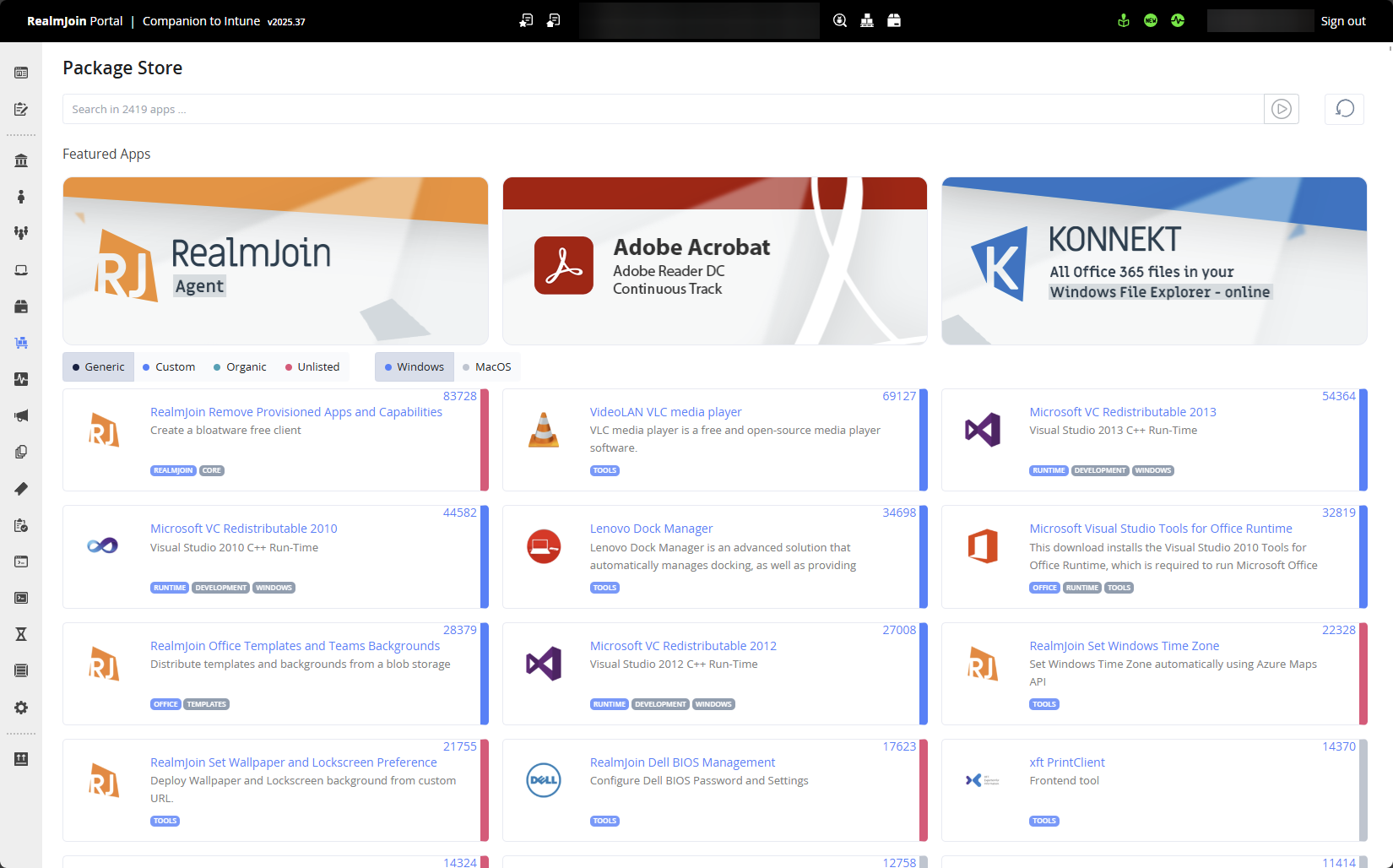1393x868 pixels.
Task: Select the laptop devices sidebar icon
Action: (21, 270)
